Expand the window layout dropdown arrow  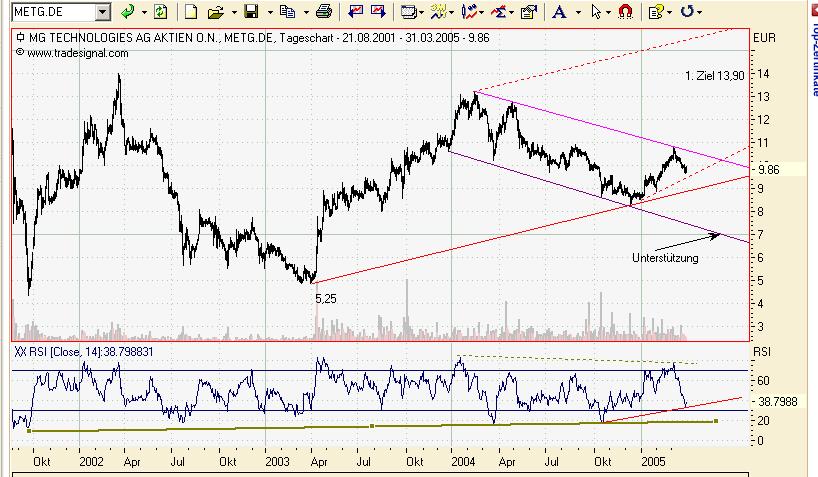point(421,11)
